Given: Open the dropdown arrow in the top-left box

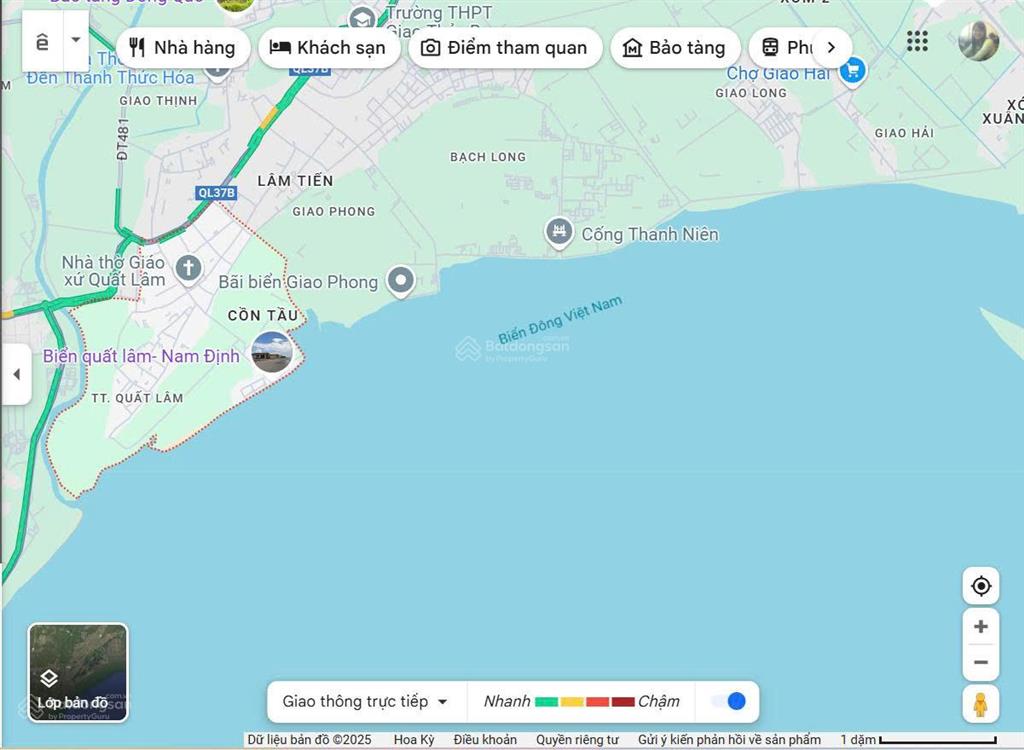Looking at the screenshot, I should (75, 41).
